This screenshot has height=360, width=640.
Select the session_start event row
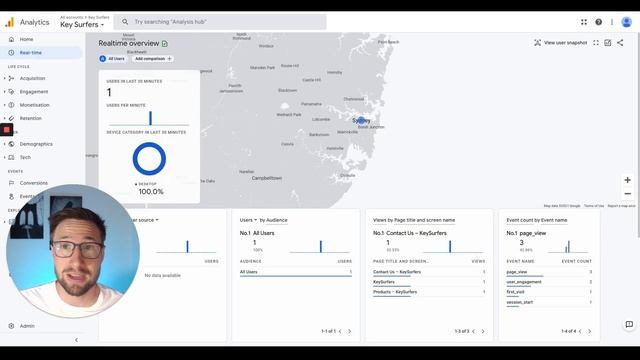(x=549, y=302)
